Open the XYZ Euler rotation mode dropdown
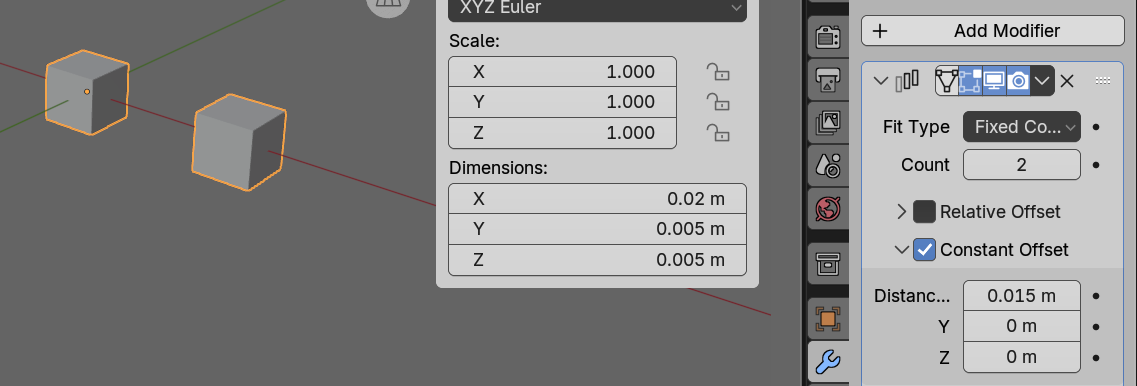The image size is (1137, 386). (598, 8)
